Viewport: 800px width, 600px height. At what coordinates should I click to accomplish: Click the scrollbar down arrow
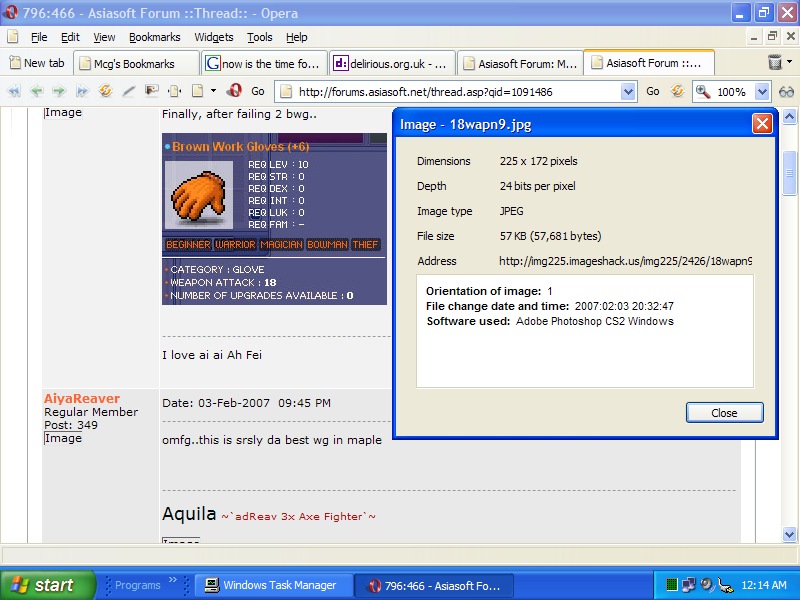click(789, 534)
